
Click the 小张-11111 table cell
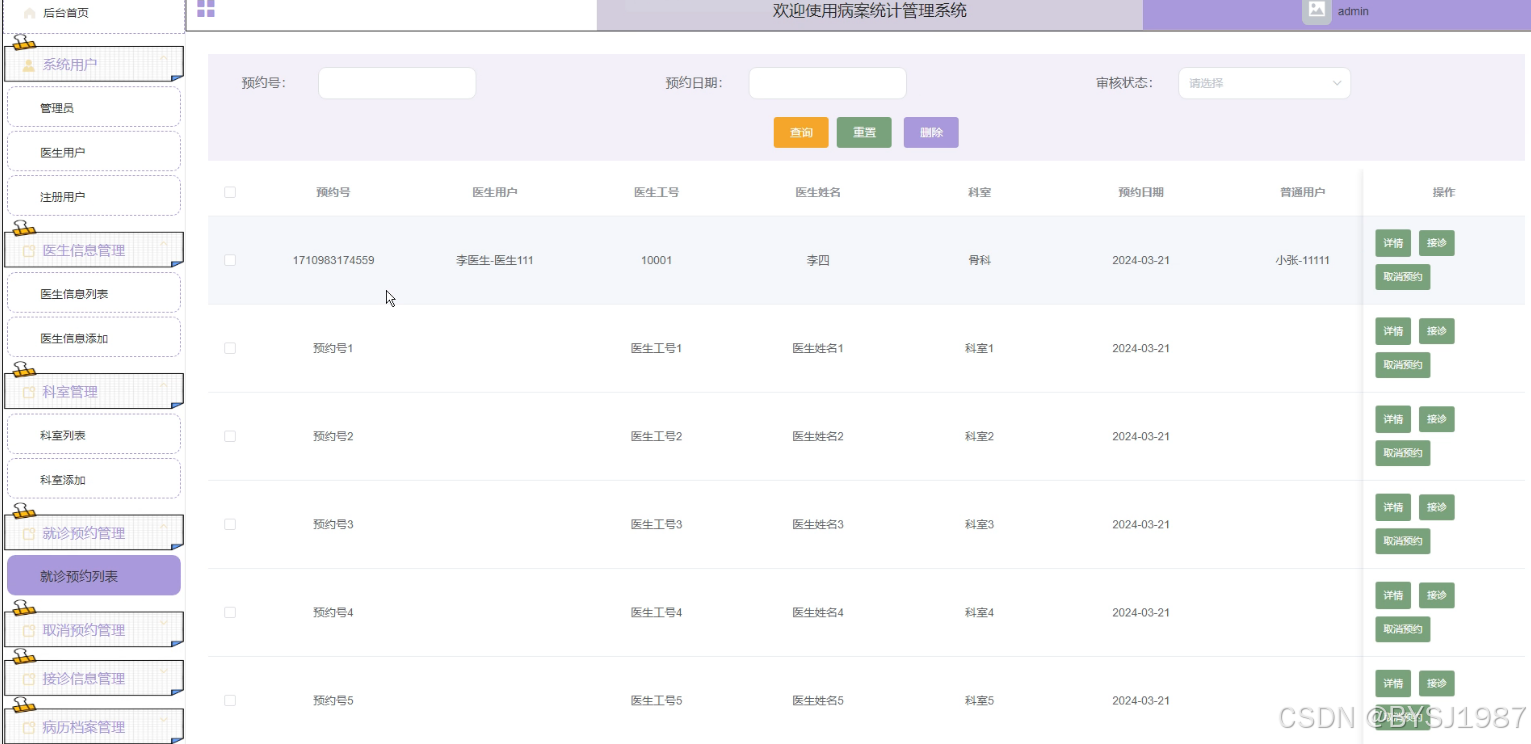click(x=1302, y=260)
